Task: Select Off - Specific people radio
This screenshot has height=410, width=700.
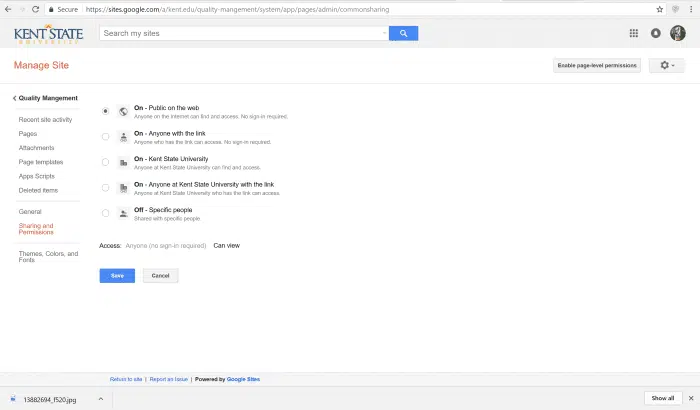Action: pyautogui.click(x=105, y=213)
